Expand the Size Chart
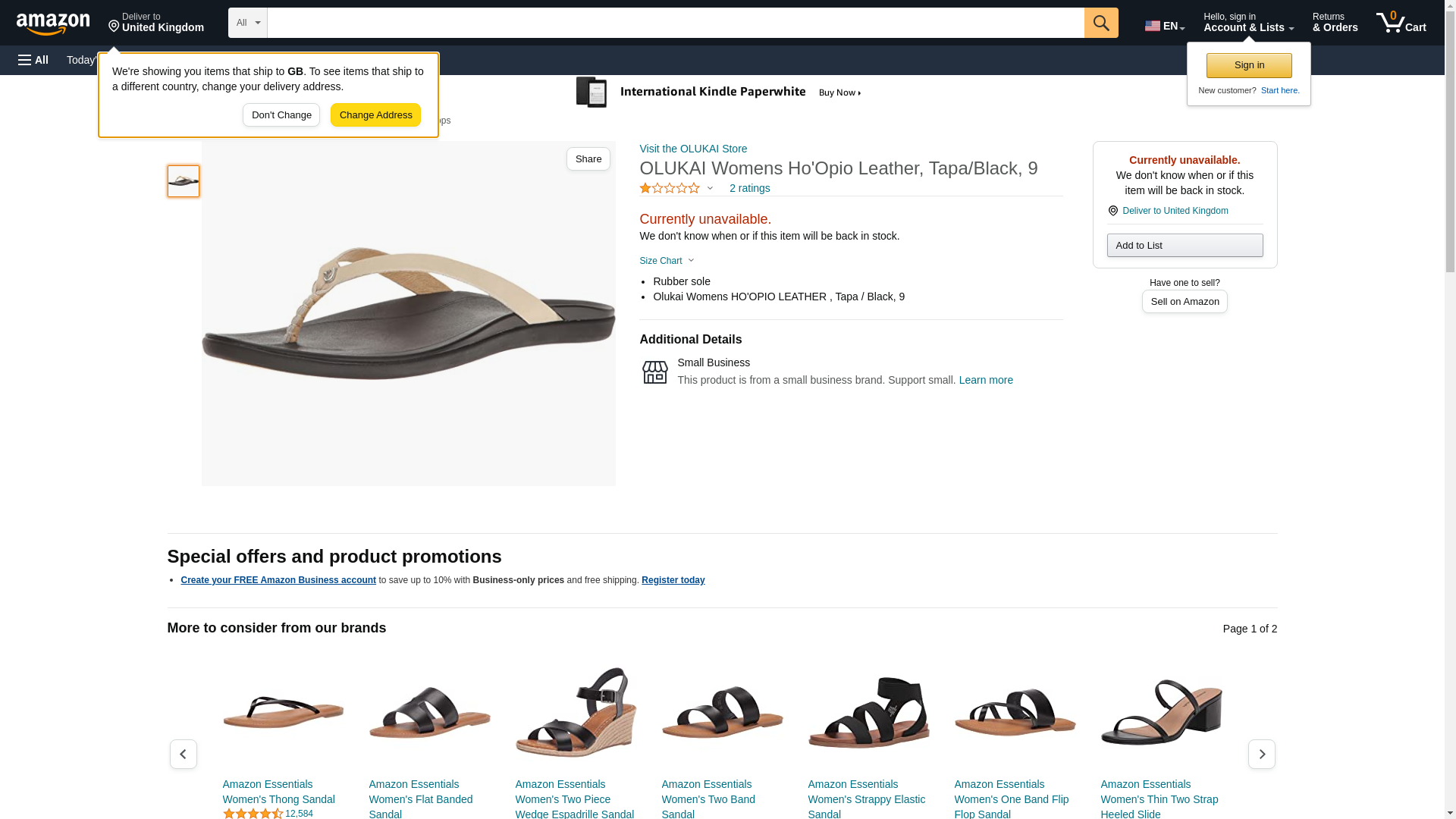 (667, 261)
